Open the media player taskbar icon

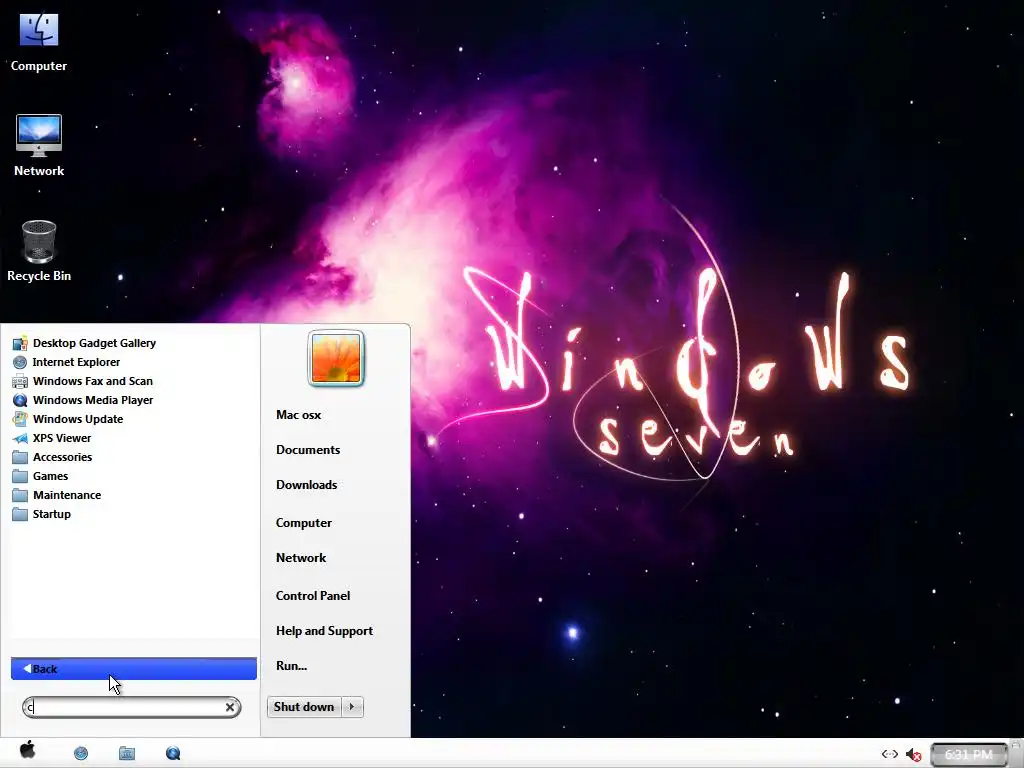coord(173,754)
